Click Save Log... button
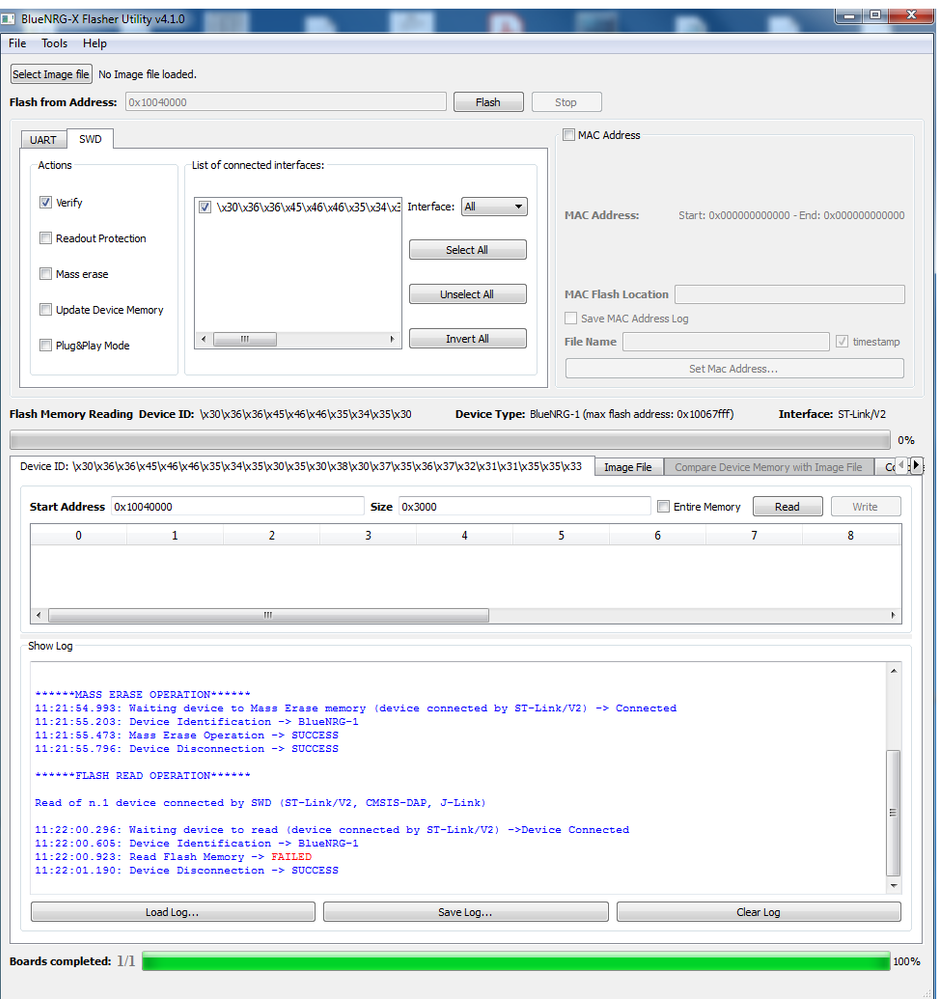Viewport: 937px width, 999px height. tap(465, 912)
